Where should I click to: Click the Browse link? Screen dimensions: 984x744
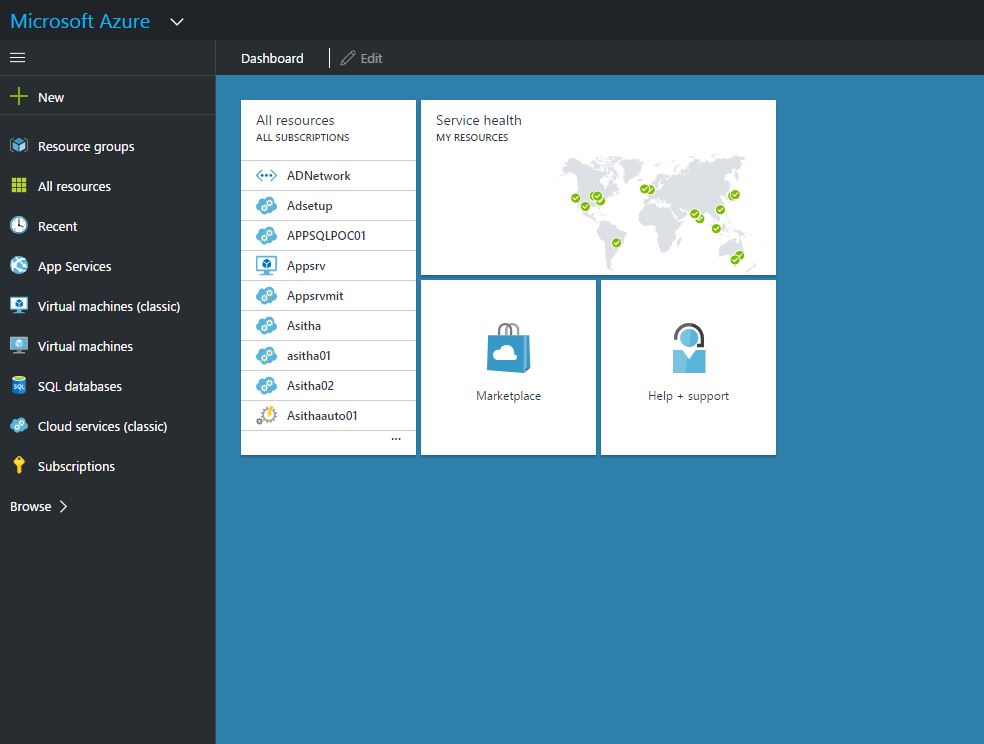coord(31,506)
